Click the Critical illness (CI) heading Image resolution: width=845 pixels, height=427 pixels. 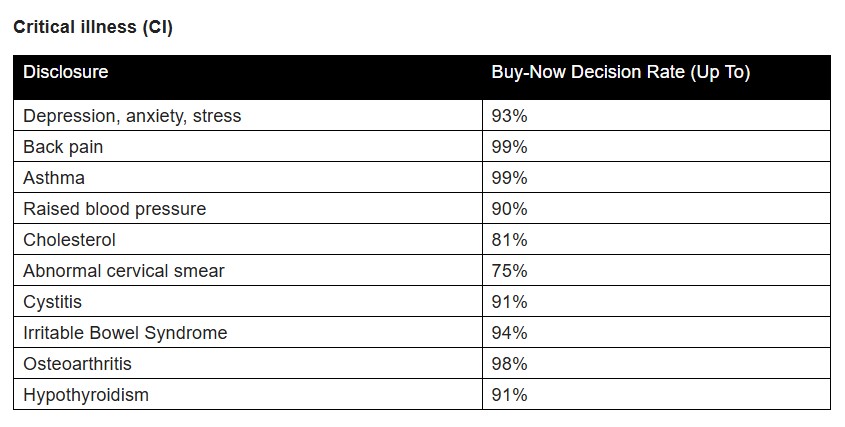(x=93, y=28)
